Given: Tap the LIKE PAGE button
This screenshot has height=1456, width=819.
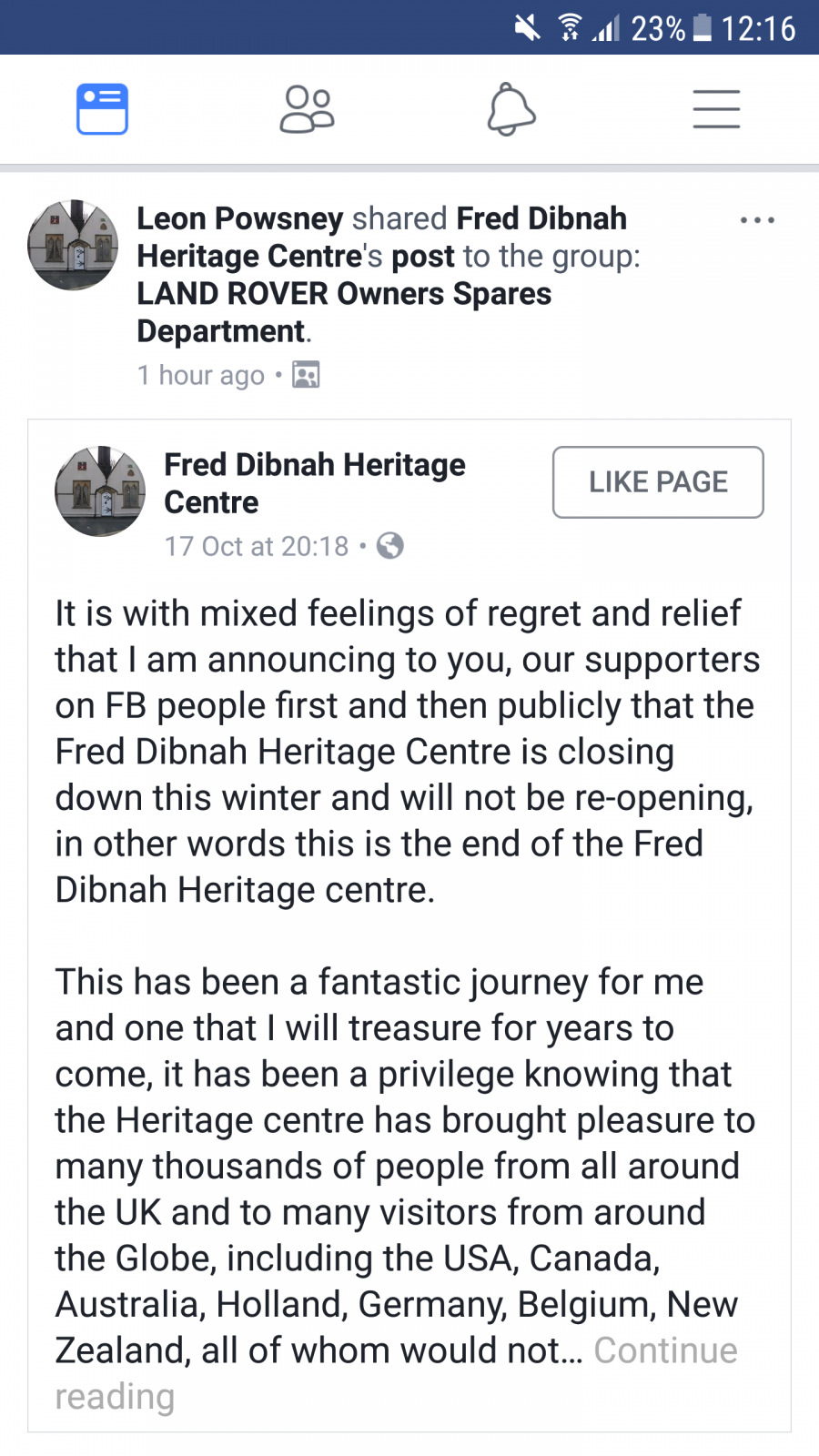Looking at the screenshot, I should (x=658, y=482).
